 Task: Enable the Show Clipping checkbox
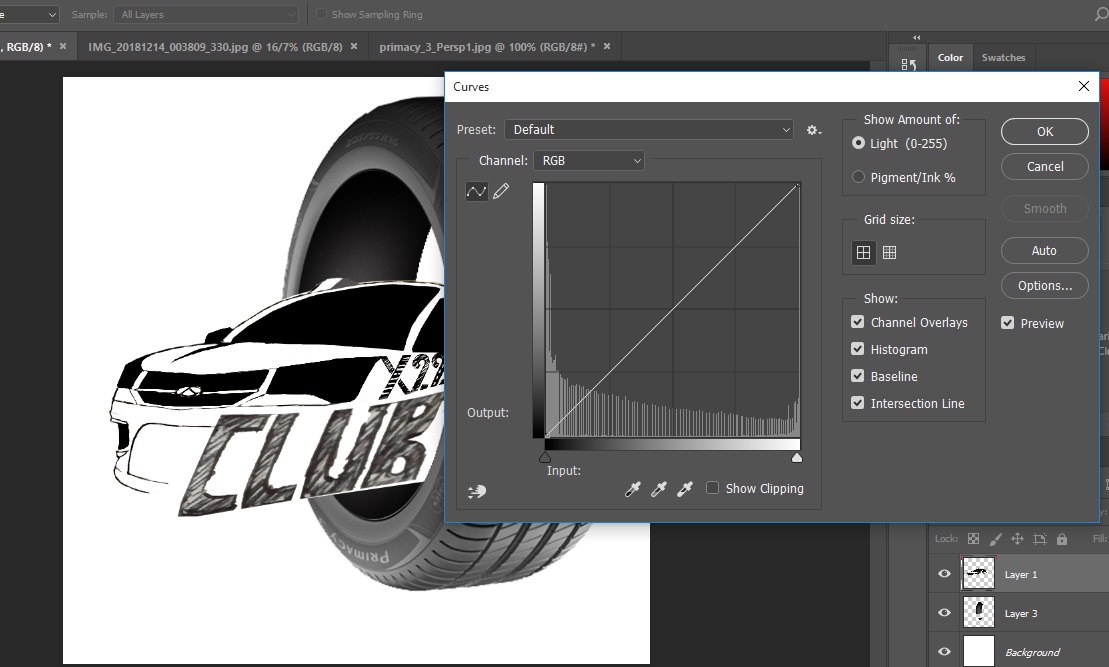pos(712,488)
